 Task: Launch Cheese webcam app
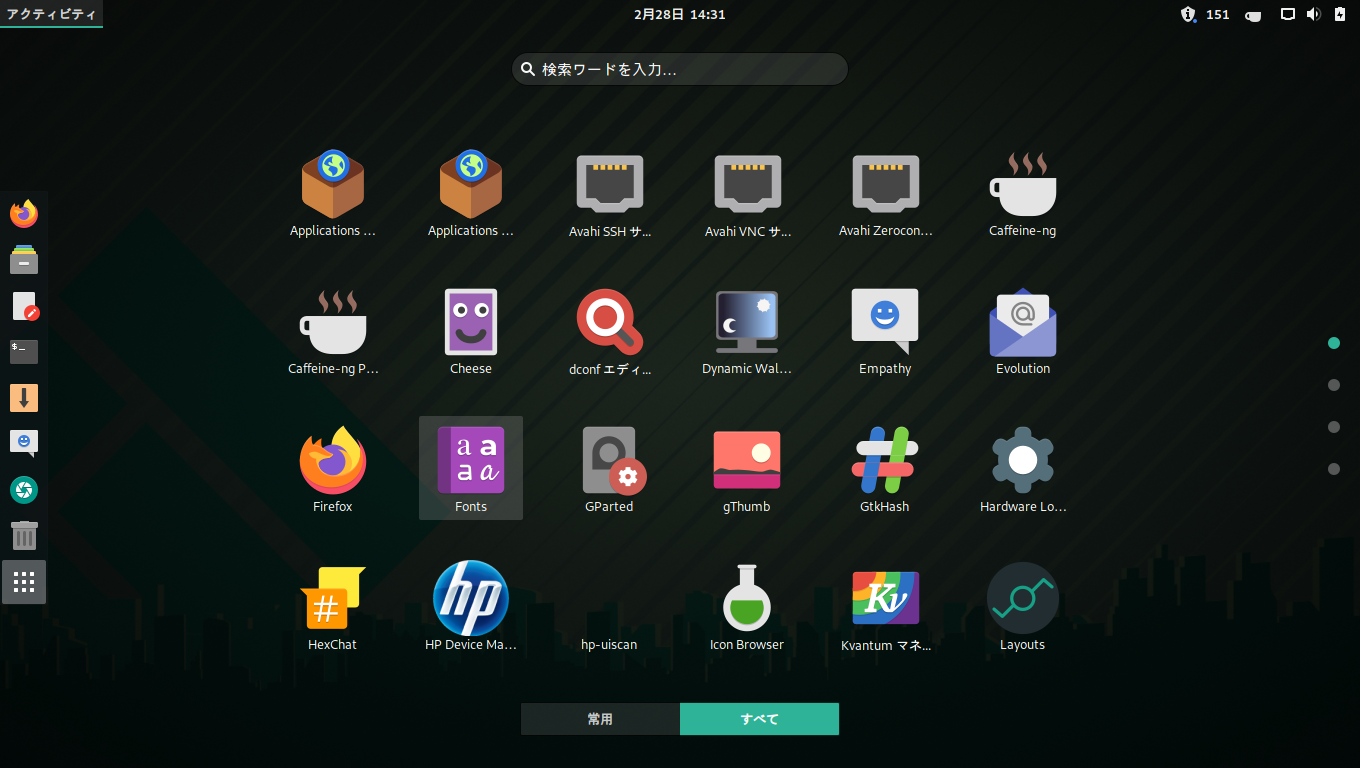[471, 332]
